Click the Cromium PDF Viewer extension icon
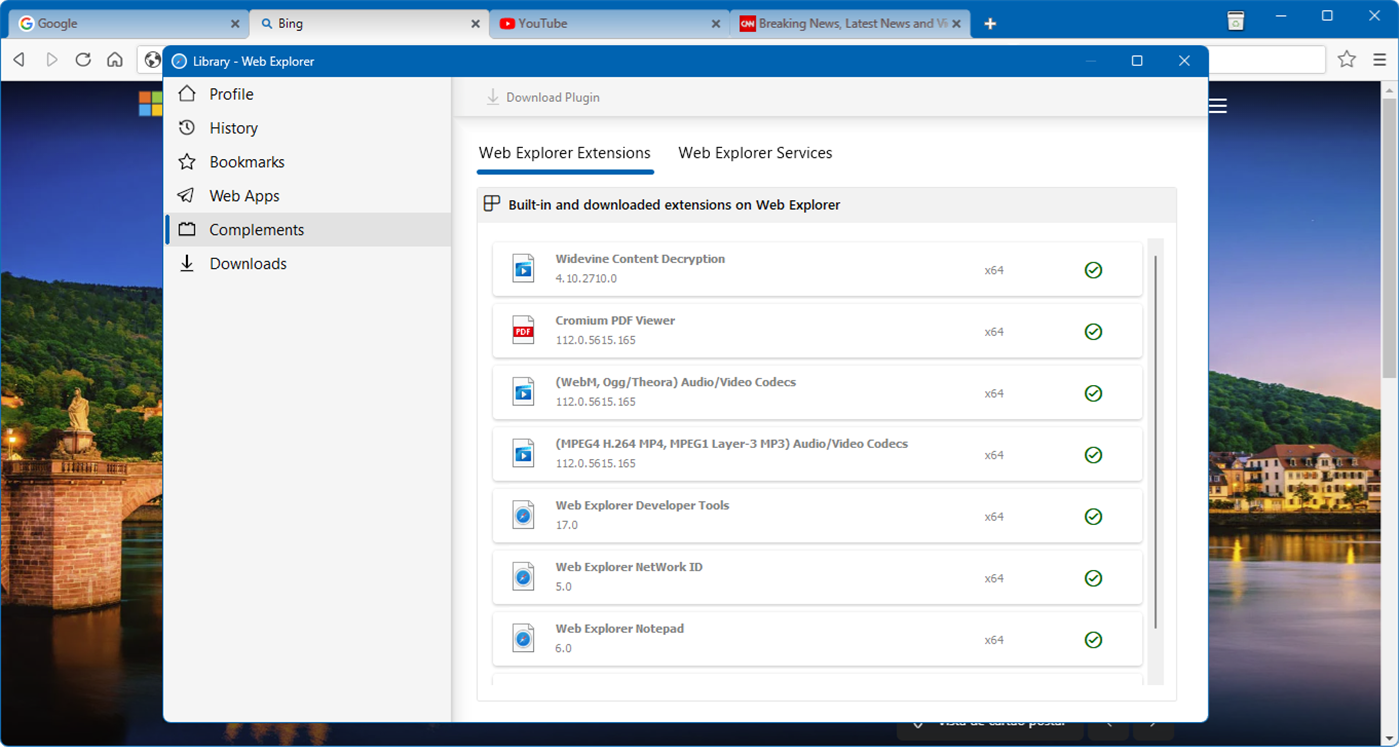1399x747 pixels. [523, 330]
